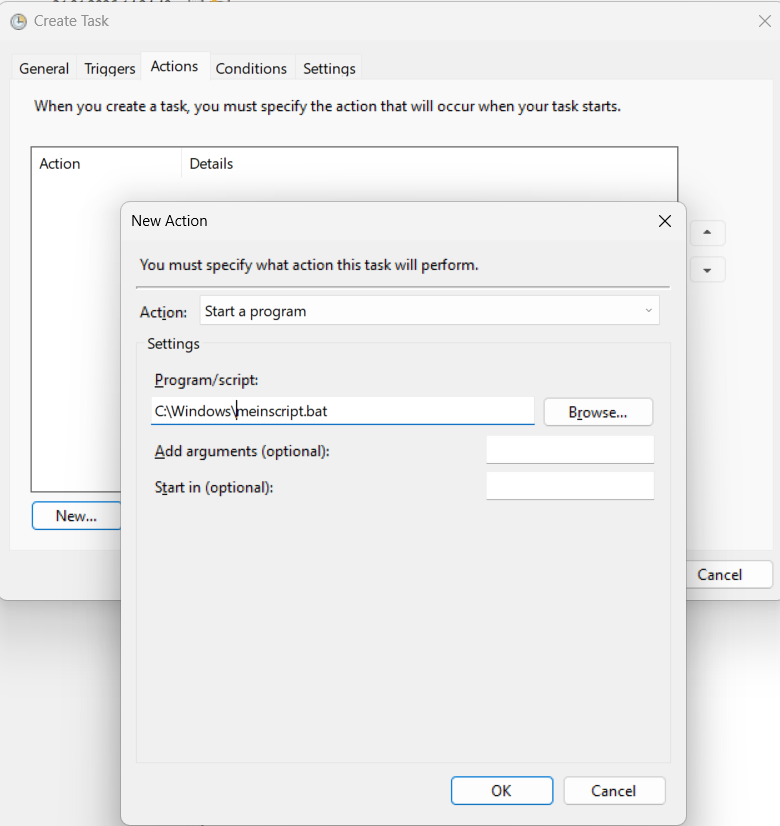
Task: Close the New Action dialog
Action: 665,221
